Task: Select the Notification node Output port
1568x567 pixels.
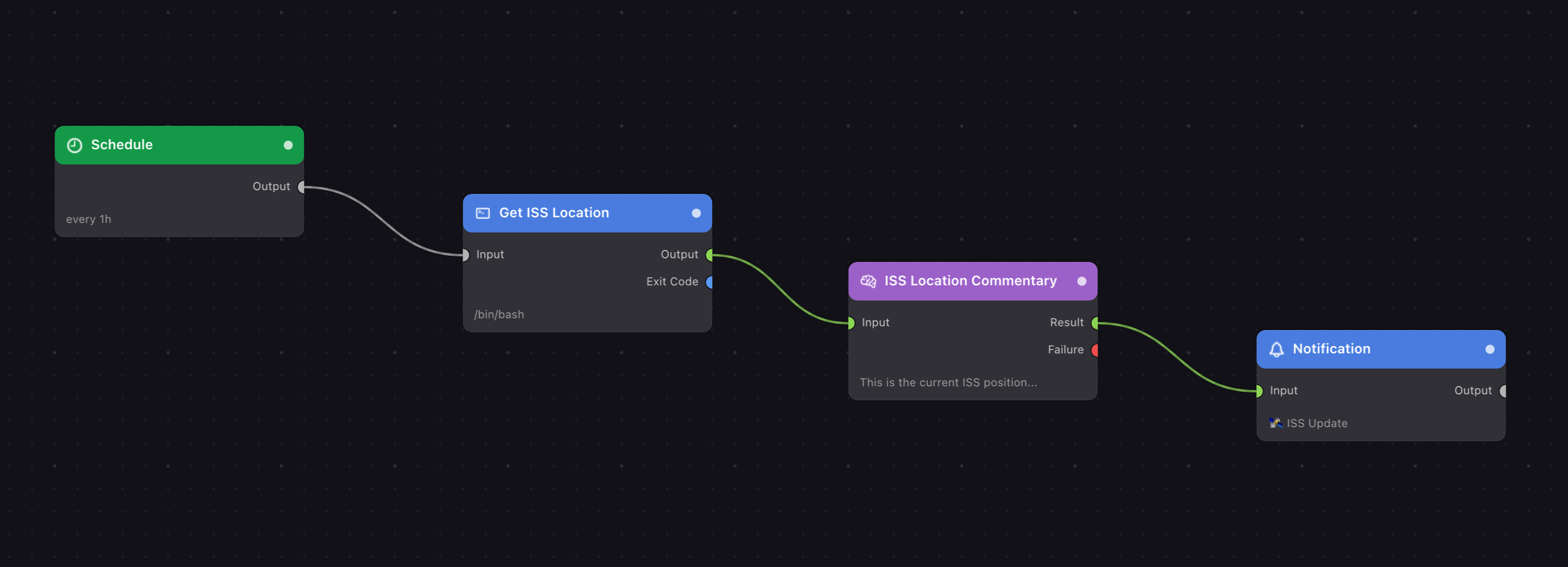Action: tap(1503, 391)
